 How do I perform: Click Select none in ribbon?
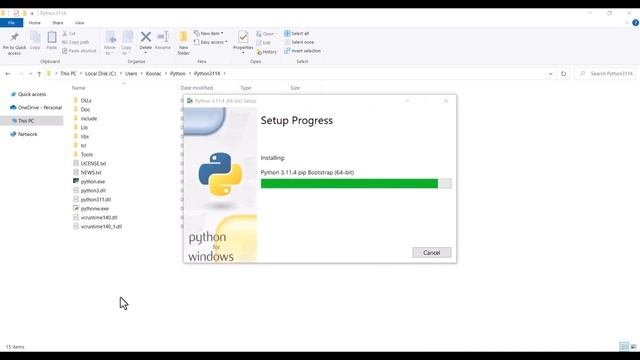299,42
